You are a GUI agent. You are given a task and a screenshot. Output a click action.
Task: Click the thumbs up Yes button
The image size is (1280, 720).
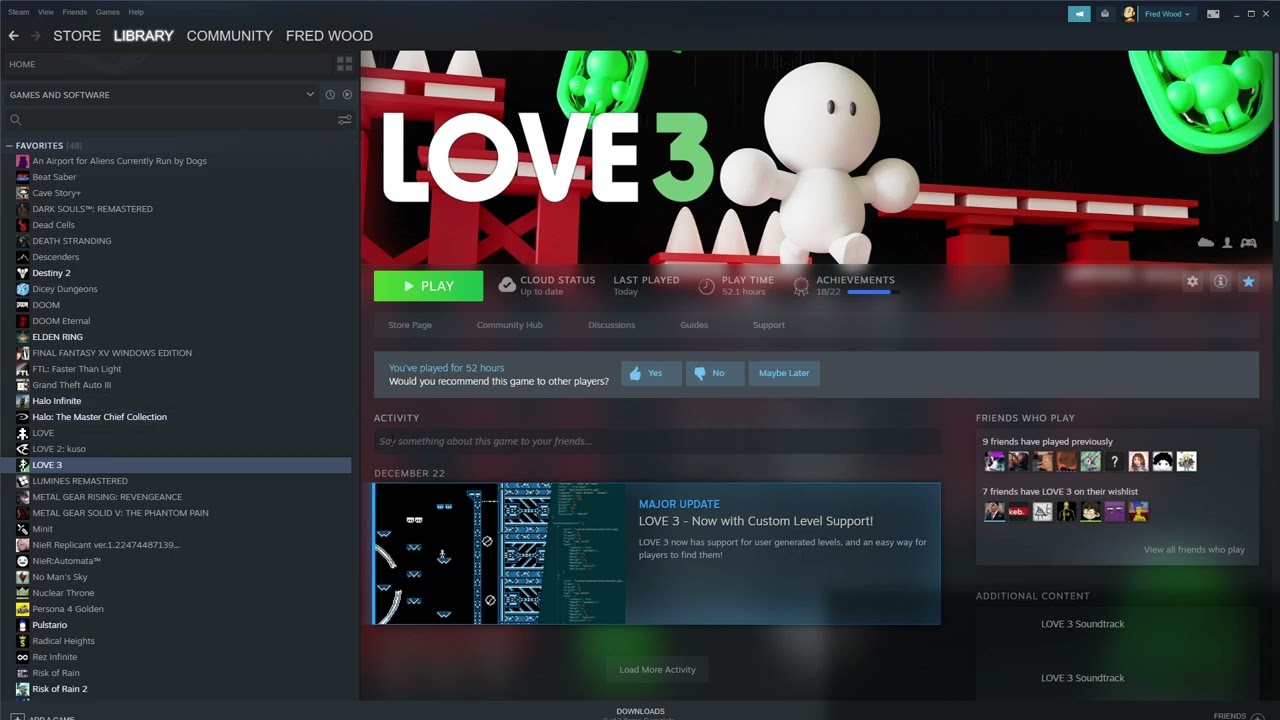tap(651, 373)
